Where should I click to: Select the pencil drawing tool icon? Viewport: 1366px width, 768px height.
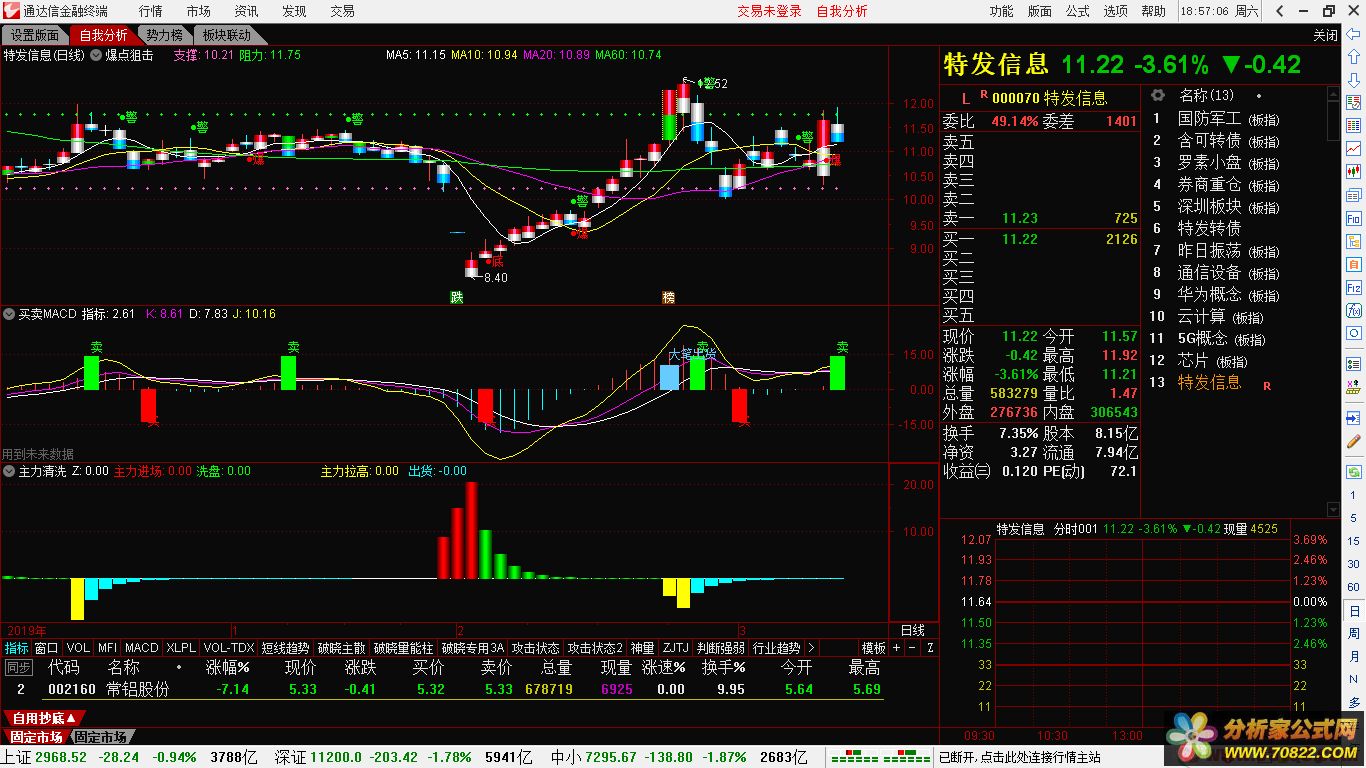tap(1354, 441)
